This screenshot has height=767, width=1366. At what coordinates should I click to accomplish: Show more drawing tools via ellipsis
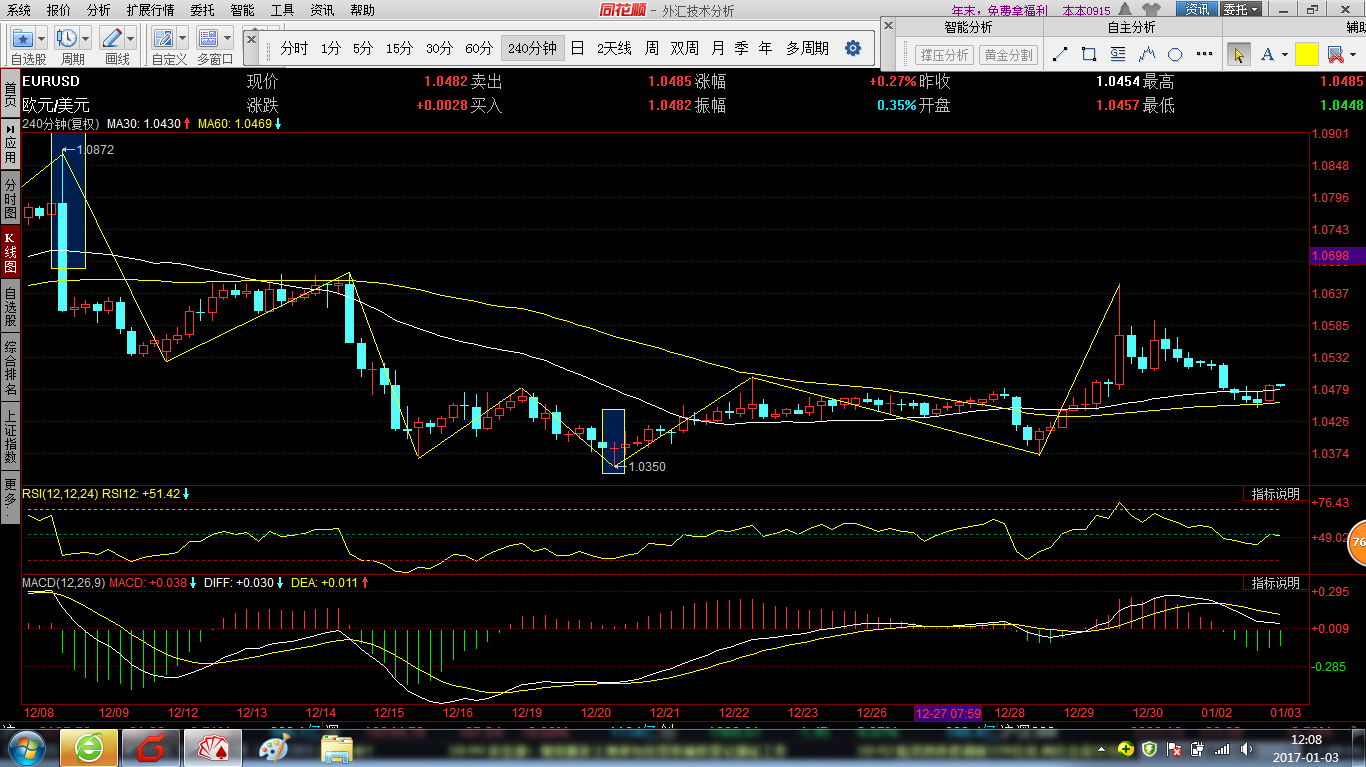point(1203,56)
